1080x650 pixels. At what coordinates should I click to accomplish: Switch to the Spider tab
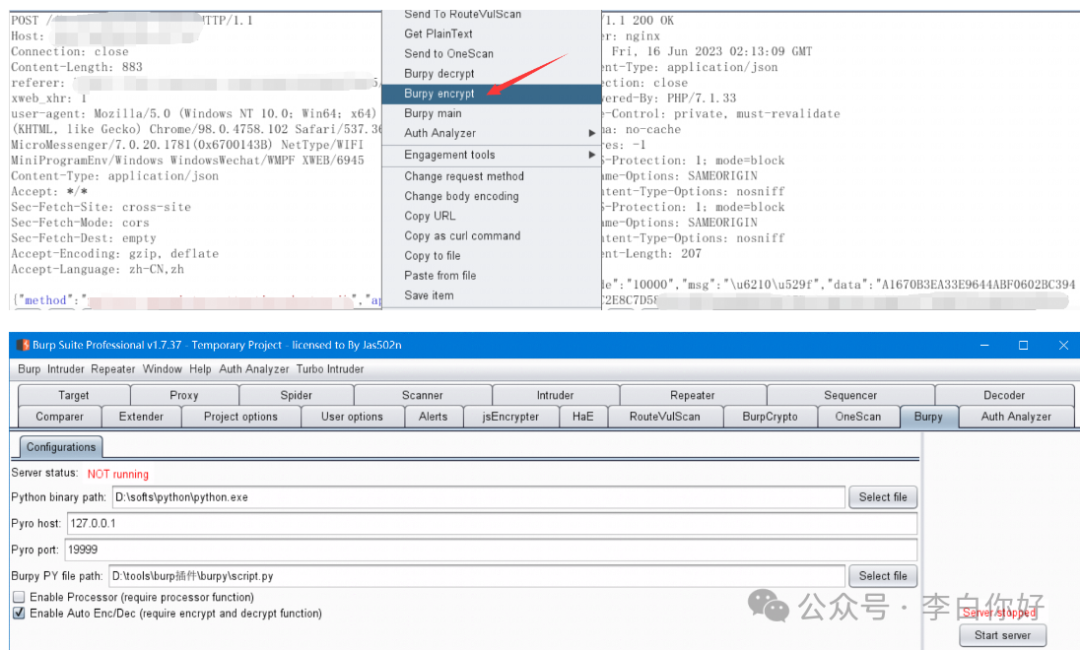[x=296, y=395]
